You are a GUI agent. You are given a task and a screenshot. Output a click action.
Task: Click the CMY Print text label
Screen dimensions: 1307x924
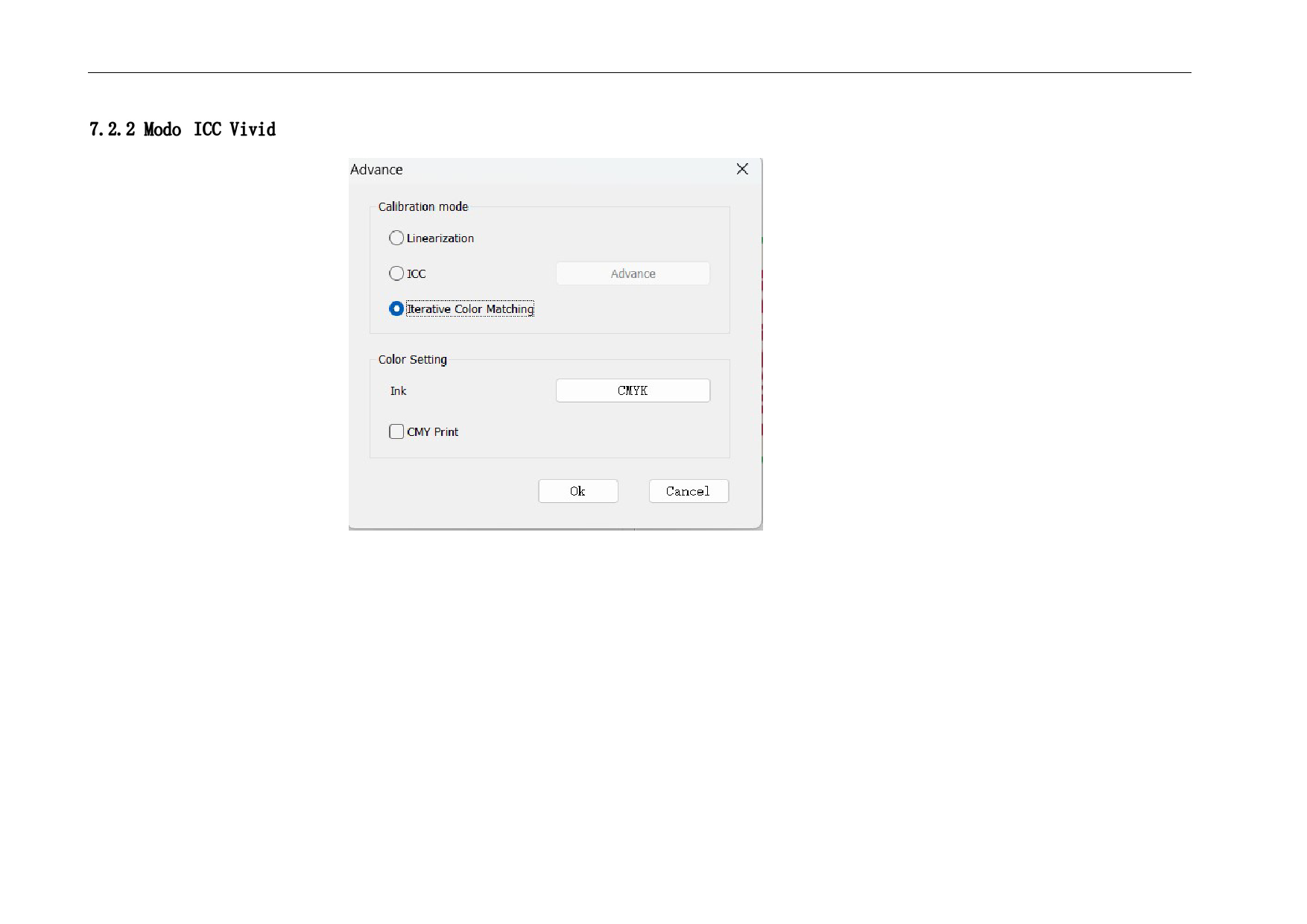click(x=432, y=432)
